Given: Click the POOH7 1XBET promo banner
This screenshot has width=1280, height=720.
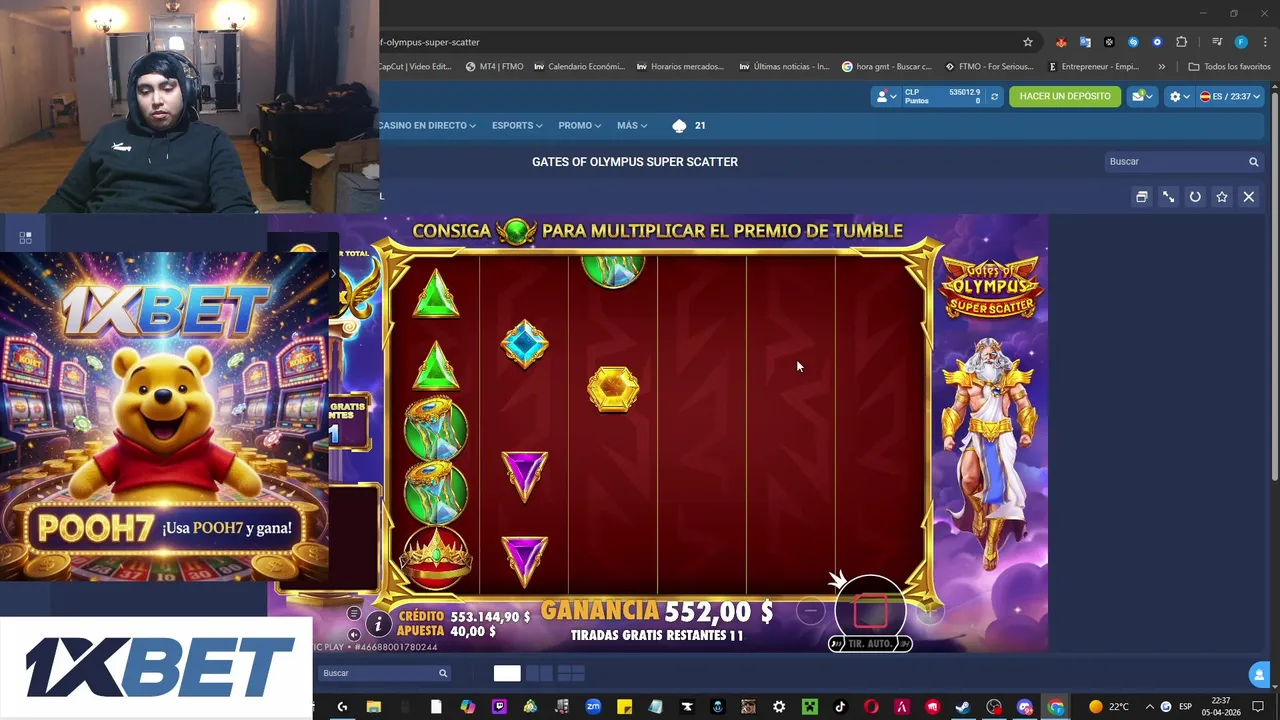Looking at the screenshot, I should [165, 415].
